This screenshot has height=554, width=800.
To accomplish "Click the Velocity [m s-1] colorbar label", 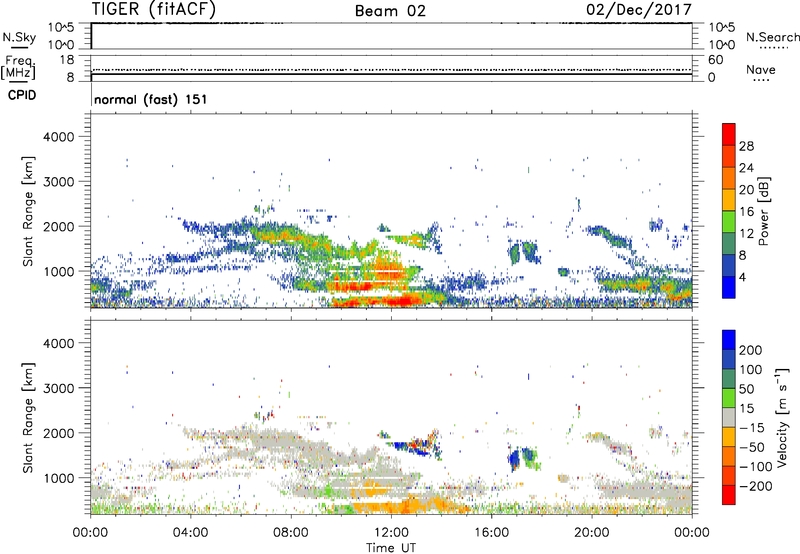I will [x=782, y=417].
